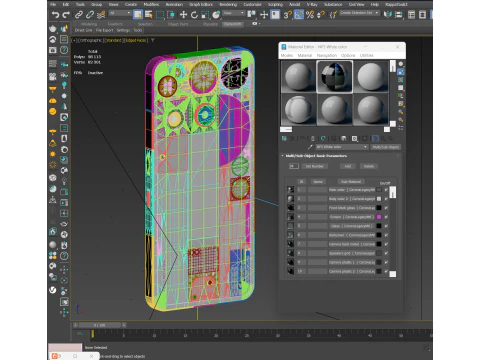Screen dimensions: 480x360
Task: Toggle On/Off checkbox for Body color 2
Action: click(x=386, y=199)
